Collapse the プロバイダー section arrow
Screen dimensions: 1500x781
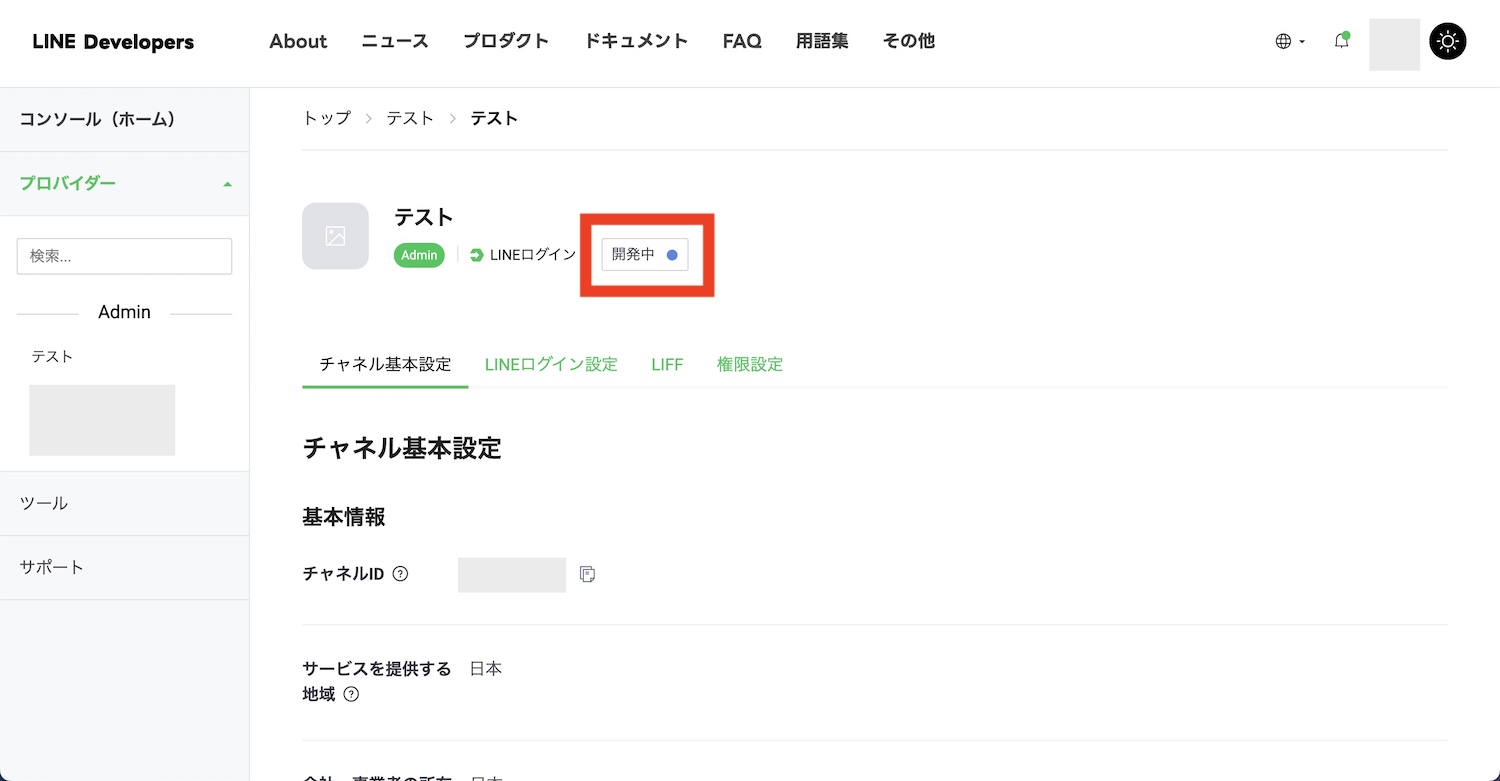(x=227, y=184)
